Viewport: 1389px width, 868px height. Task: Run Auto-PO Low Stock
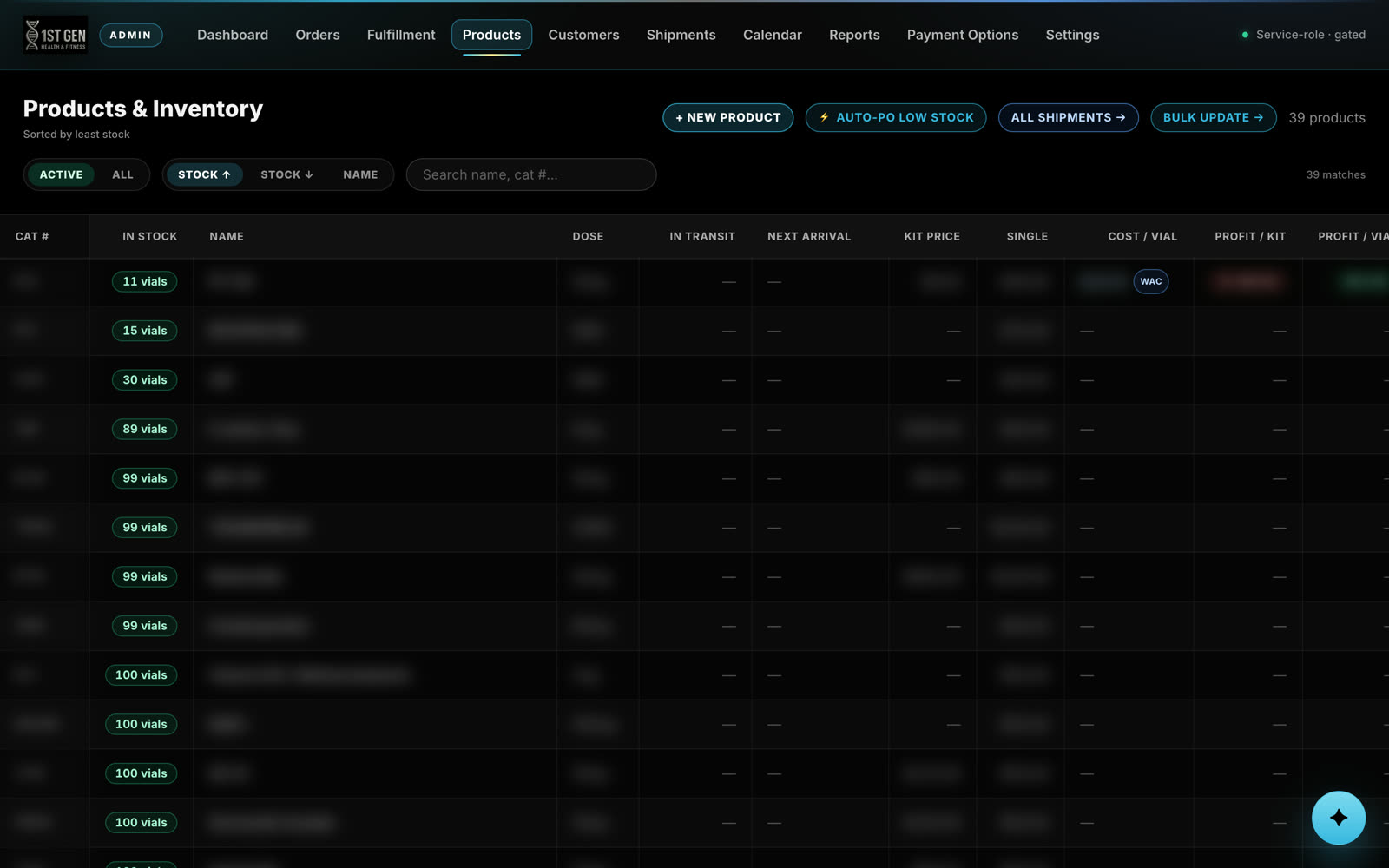(896, 117)
